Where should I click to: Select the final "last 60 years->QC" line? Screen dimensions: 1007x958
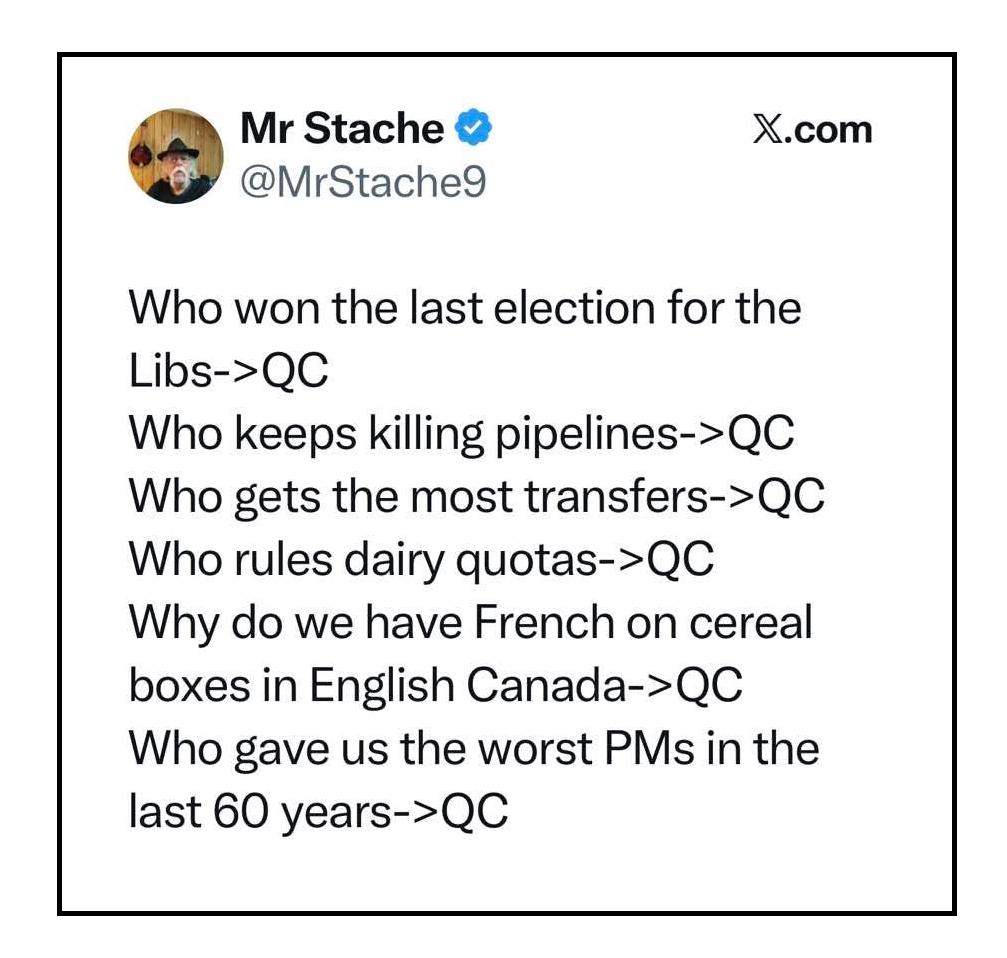(318, 812)
